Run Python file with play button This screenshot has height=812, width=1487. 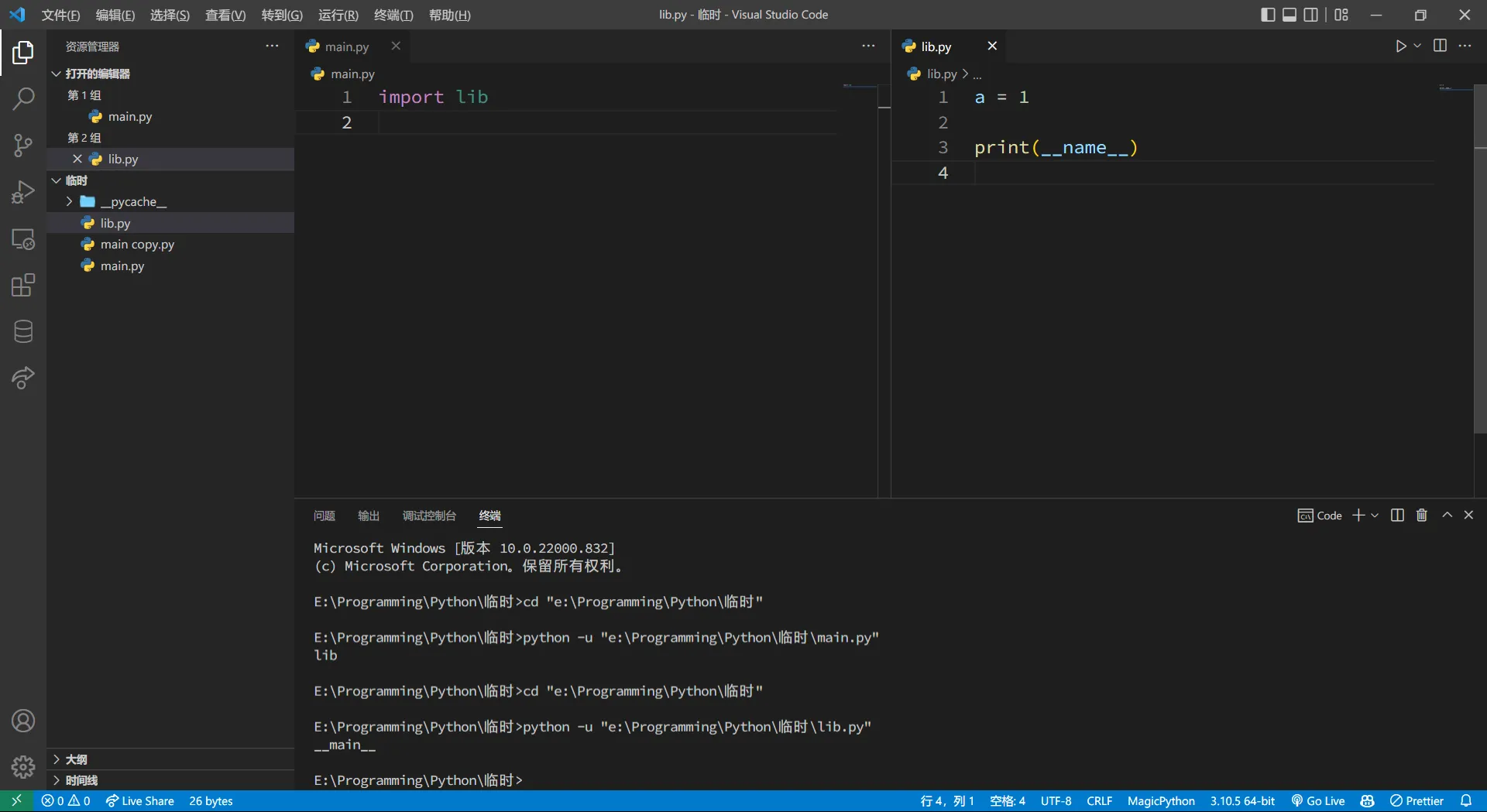click(1400, 46)
